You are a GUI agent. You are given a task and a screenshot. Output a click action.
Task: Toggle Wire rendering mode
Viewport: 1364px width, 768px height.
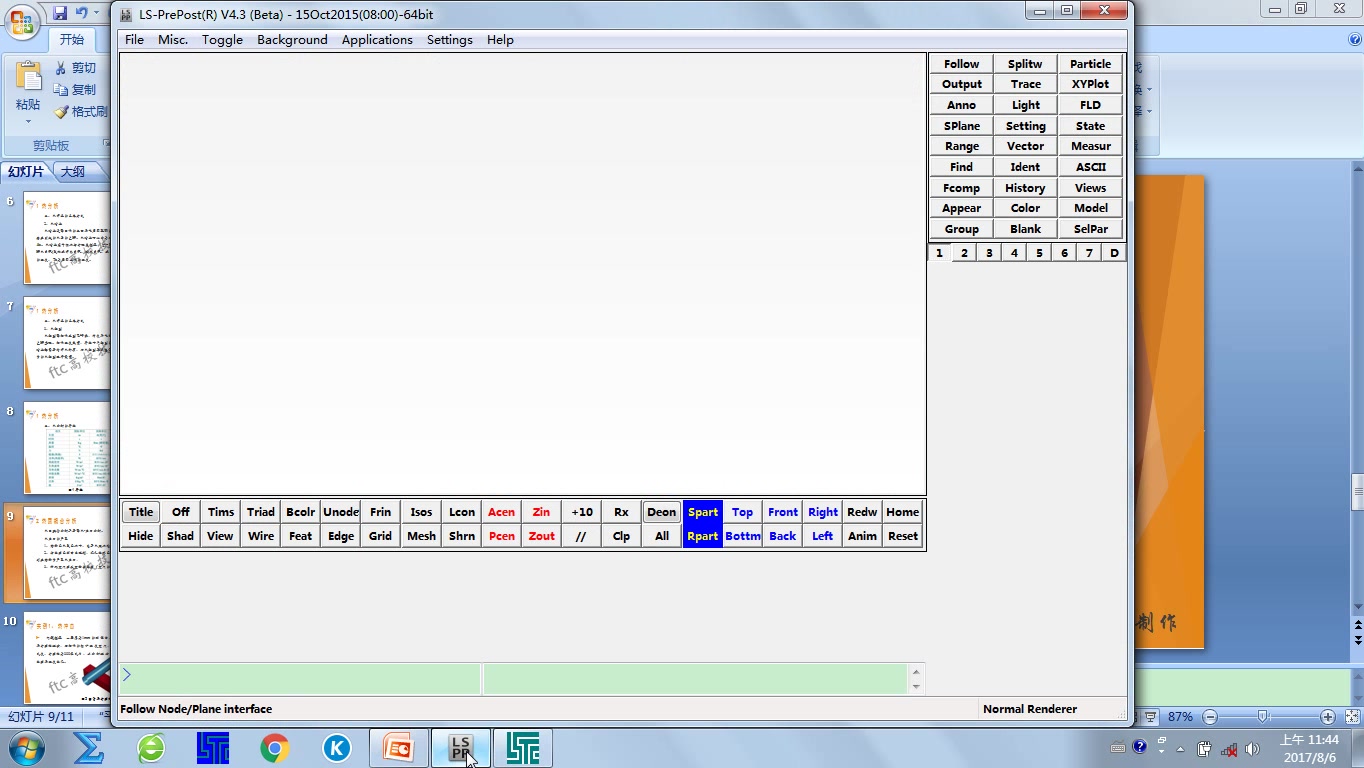pos(261,536)
